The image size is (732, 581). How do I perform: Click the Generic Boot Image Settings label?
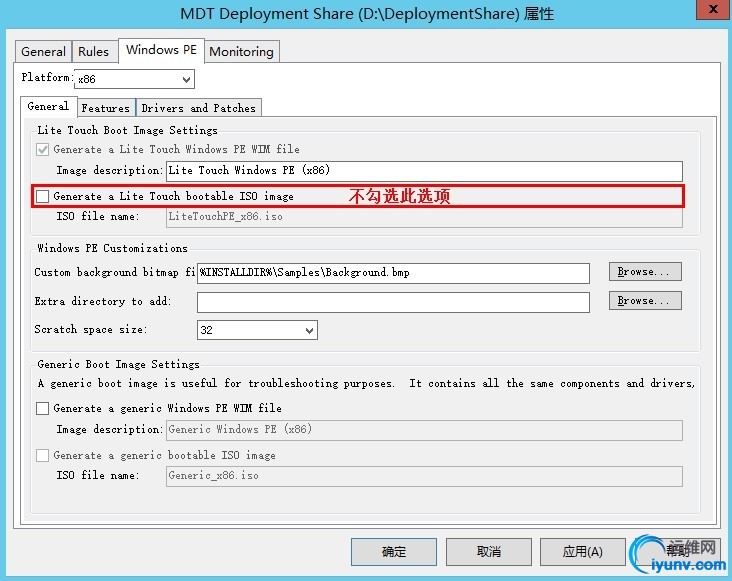coord(119,364)
